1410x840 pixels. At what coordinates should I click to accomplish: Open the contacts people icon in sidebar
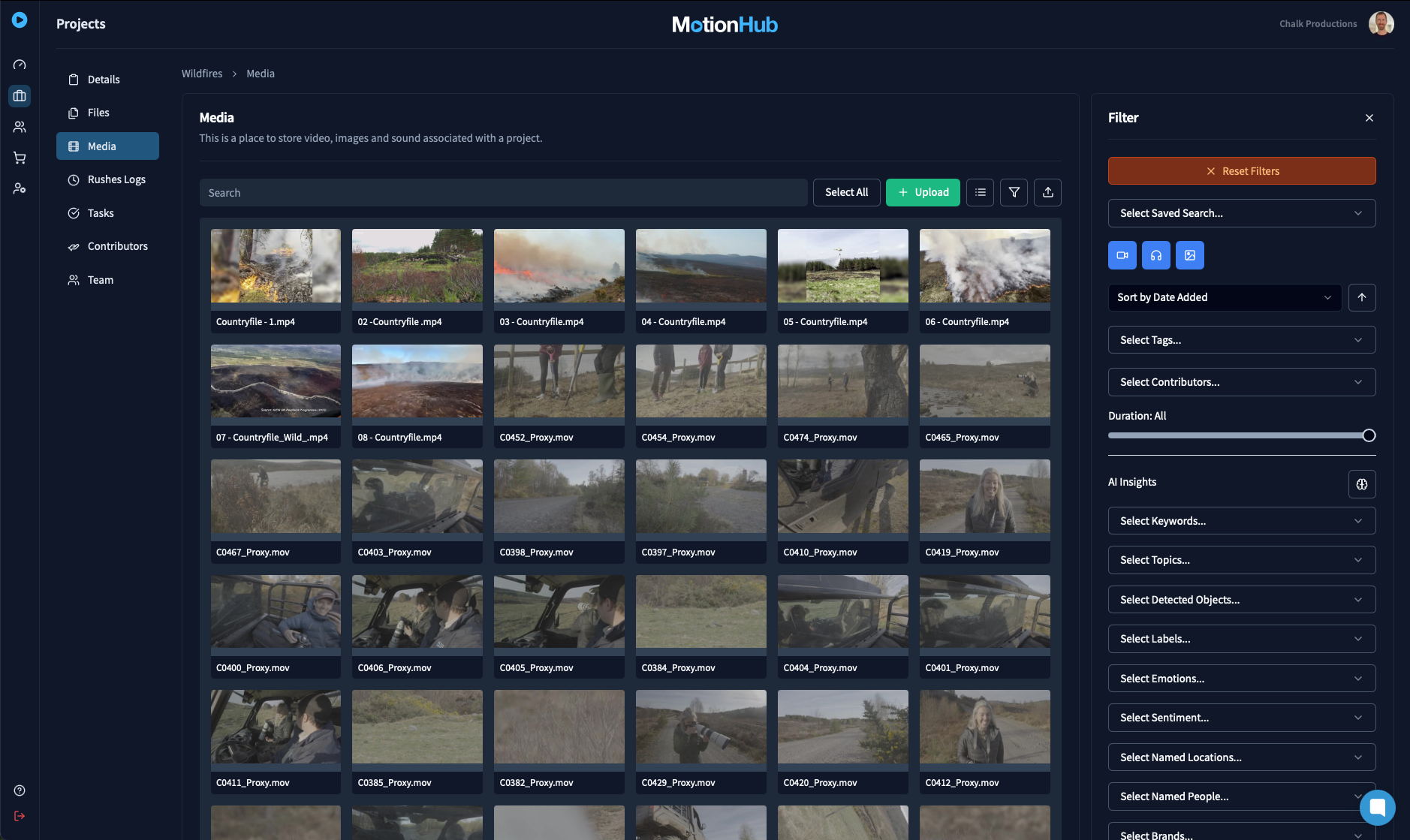(20, 127)
